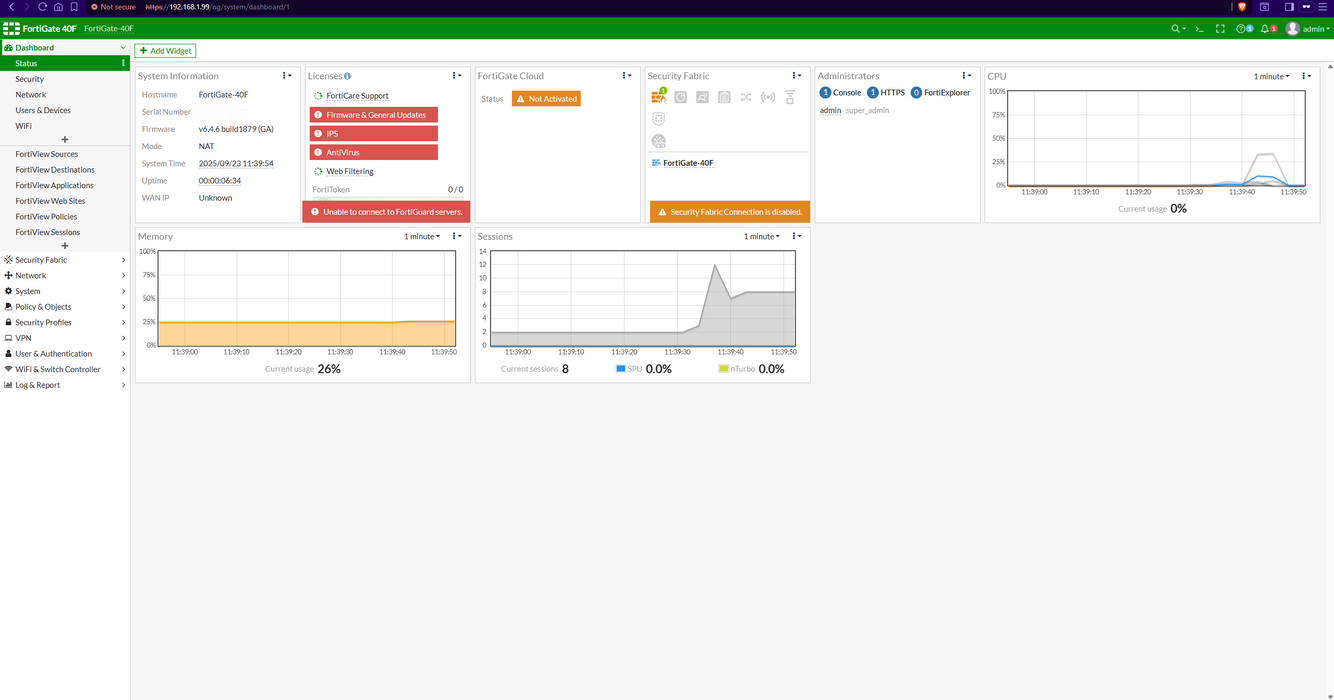This screenshot has height=700, width=1334.
Task: Open Administrators widget options menu
Action: click(x=967, y=75)
